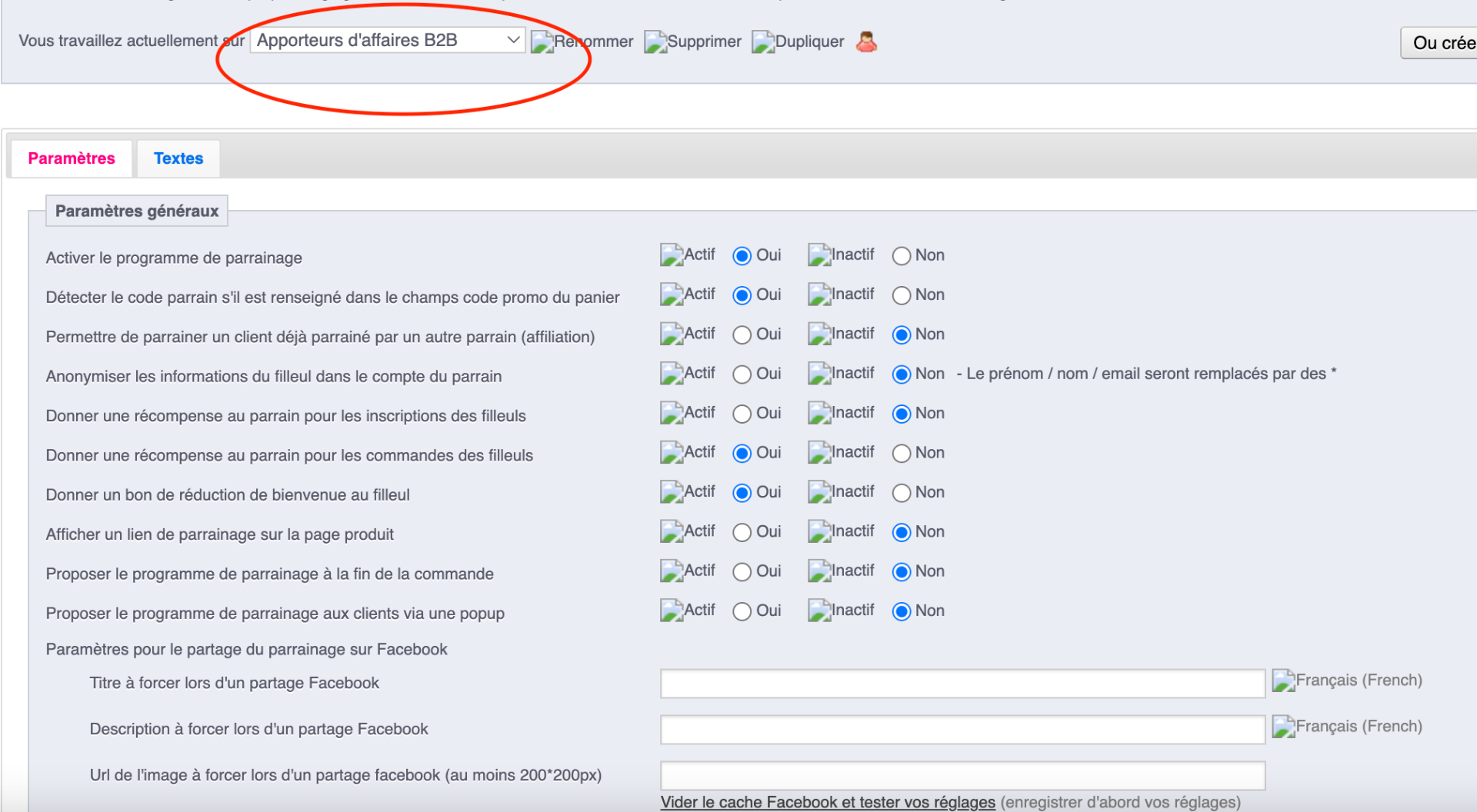Click the "Vous travaillez actuellement sur" label
Viewport: 1477px width, 812px height.
pyautogui.click(x=132, y=41)
